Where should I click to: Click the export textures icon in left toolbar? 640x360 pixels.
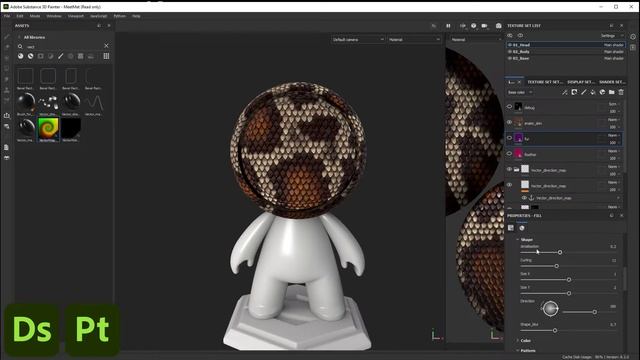tap(7, 116)
